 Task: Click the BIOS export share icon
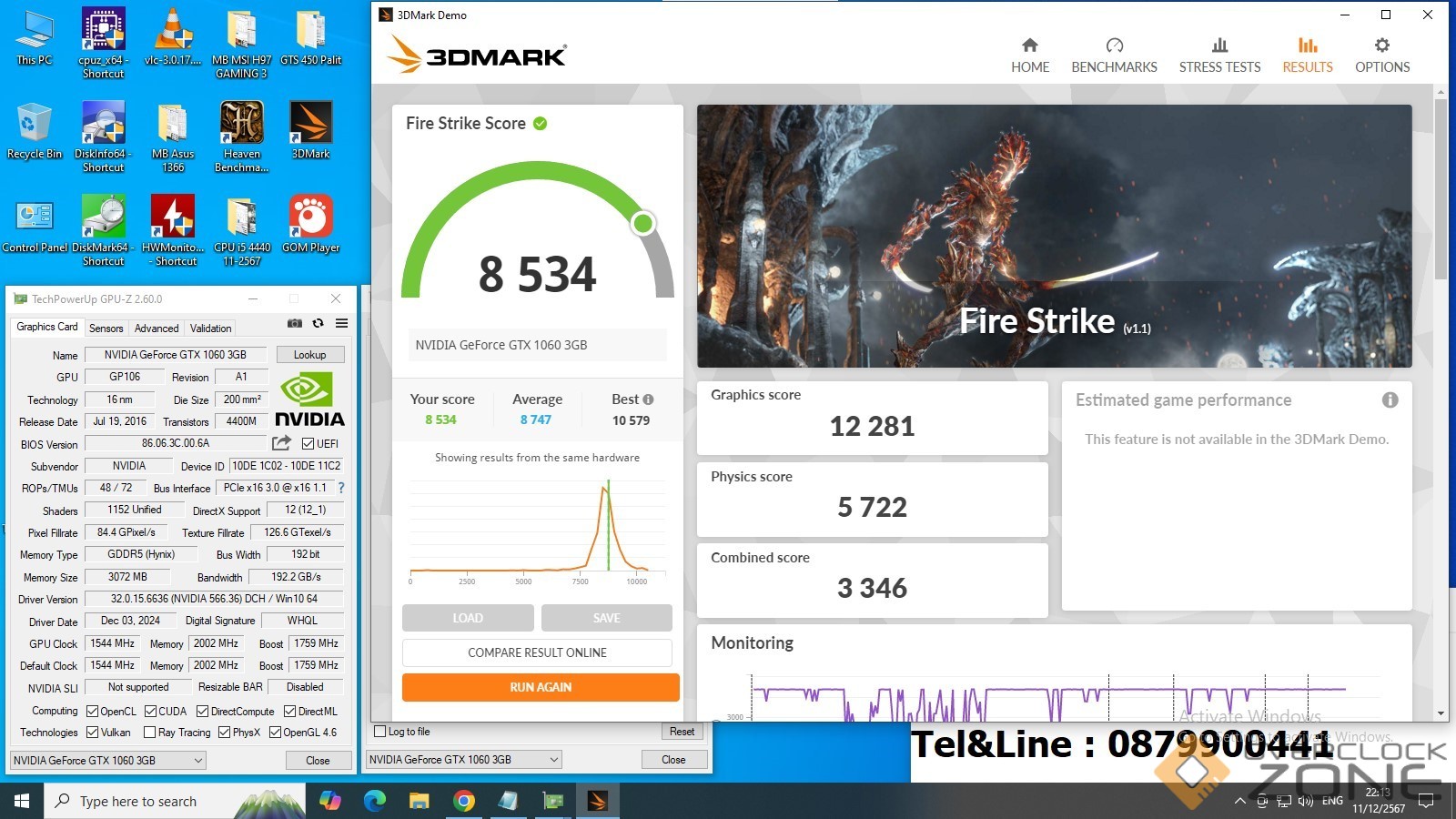(281, 443)
